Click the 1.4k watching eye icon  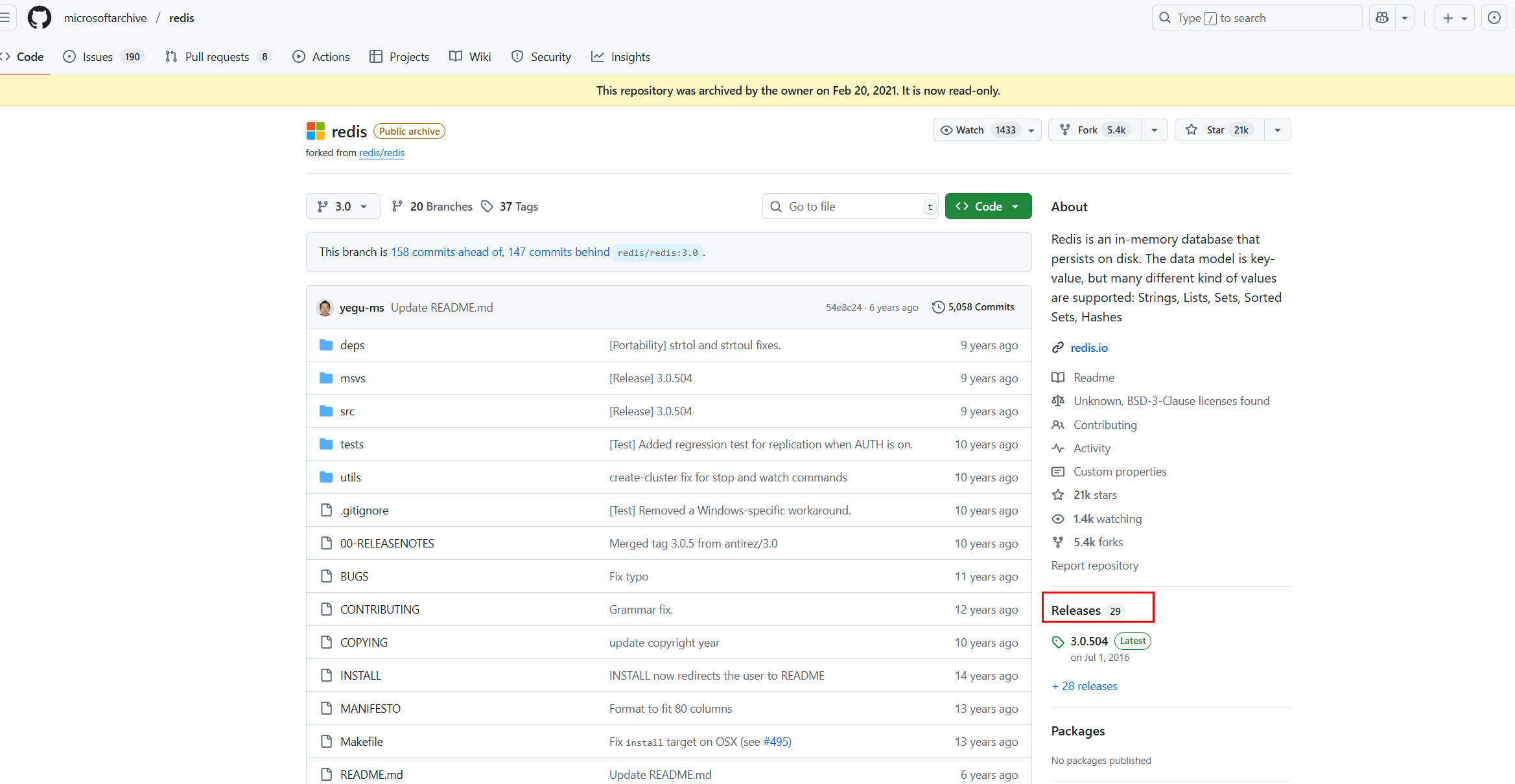[1058, 518]
